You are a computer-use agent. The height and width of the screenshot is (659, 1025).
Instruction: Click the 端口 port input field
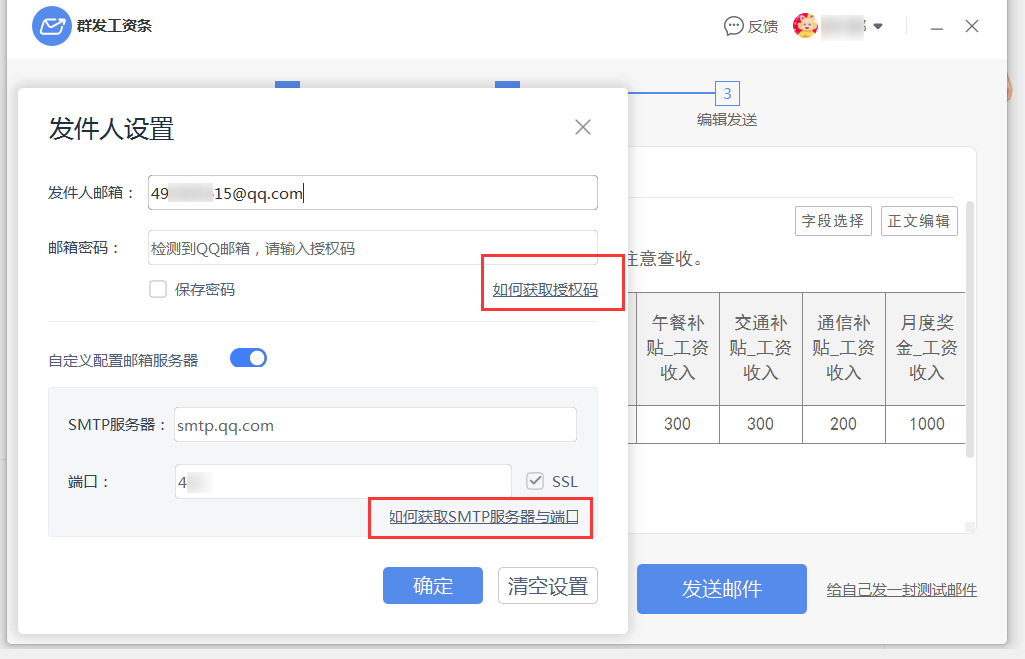[x=343, y=481]
